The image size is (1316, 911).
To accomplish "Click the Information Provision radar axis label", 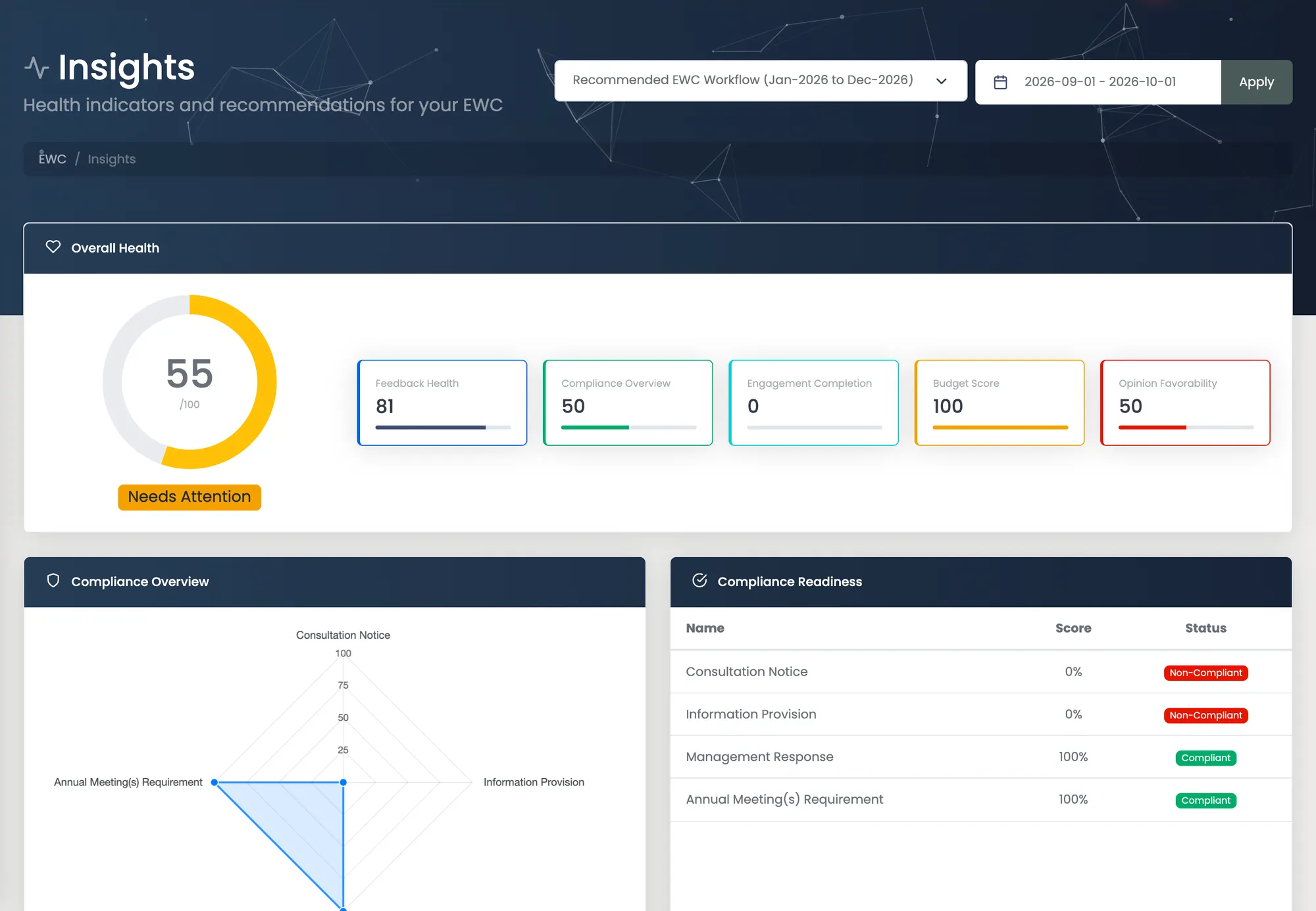I will pyautogui.click(x=534, y=782).
